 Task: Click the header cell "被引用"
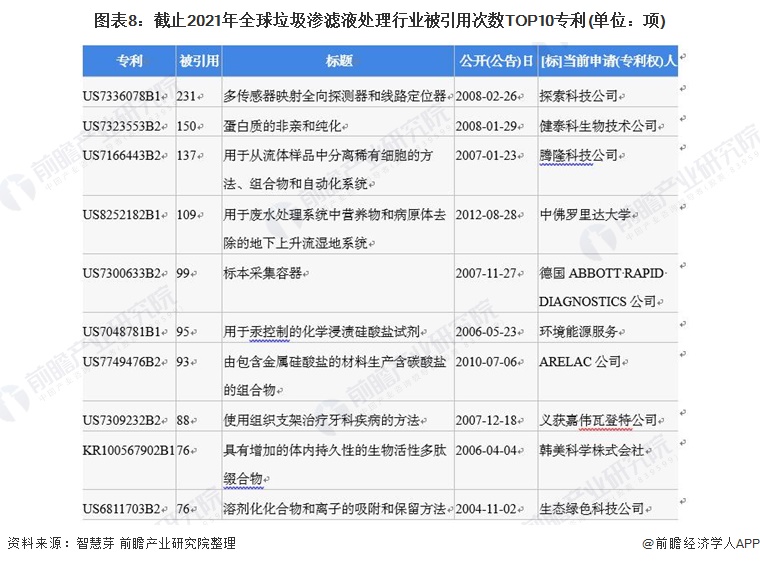[x=199, y=61]
